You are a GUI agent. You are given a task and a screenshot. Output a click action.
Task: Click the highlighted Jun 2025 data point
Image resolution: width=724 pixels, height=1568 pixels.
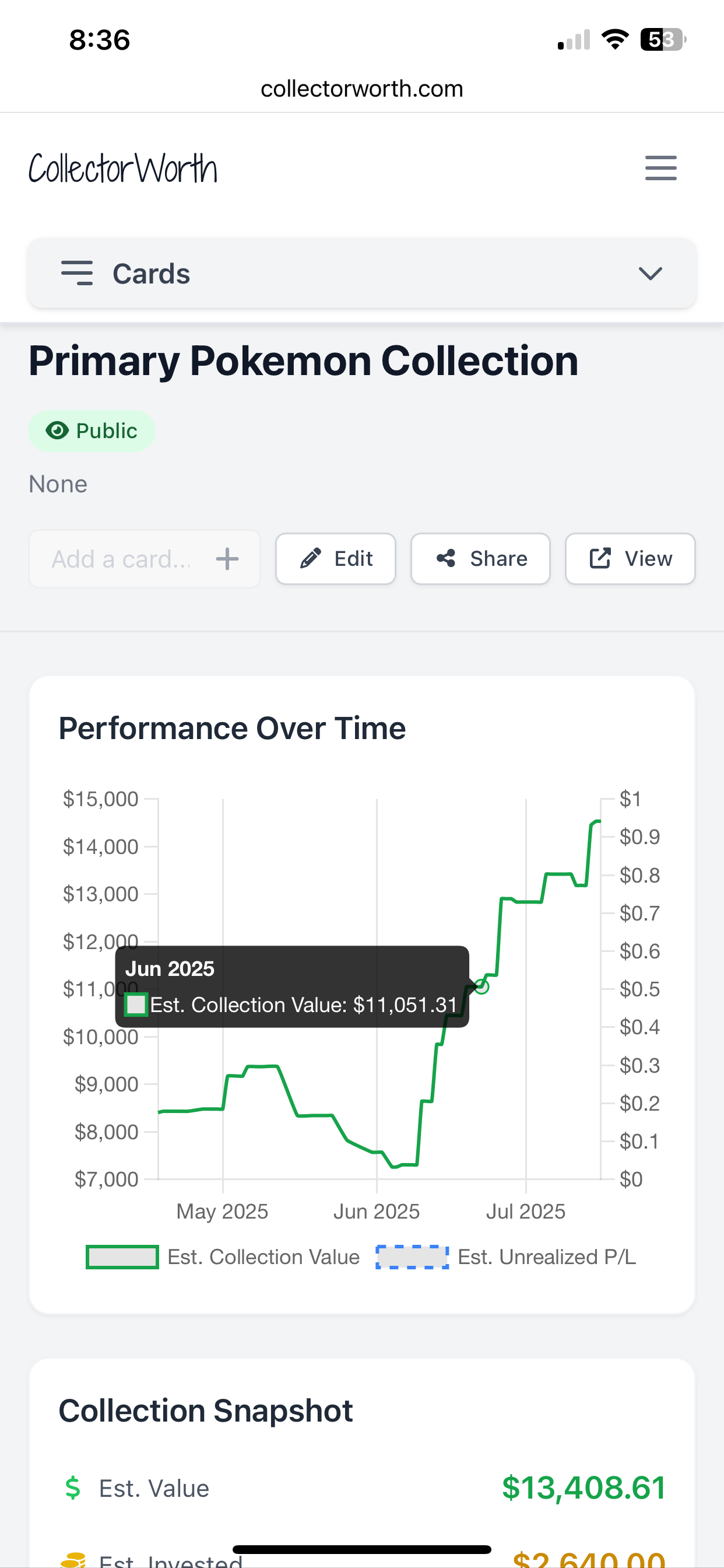(482, 986)
